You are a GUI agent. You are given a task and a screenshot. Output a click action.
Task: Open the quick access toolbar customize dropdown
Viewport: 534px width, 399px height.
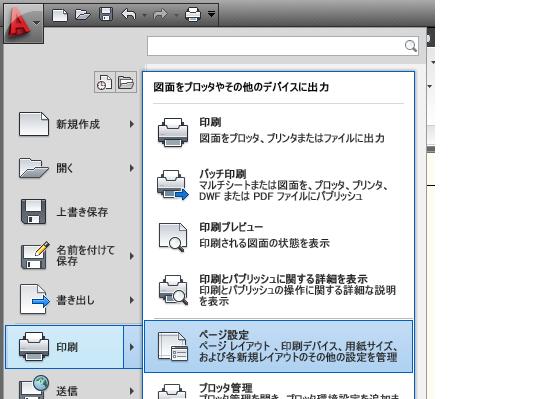click(x=211, y=14)
